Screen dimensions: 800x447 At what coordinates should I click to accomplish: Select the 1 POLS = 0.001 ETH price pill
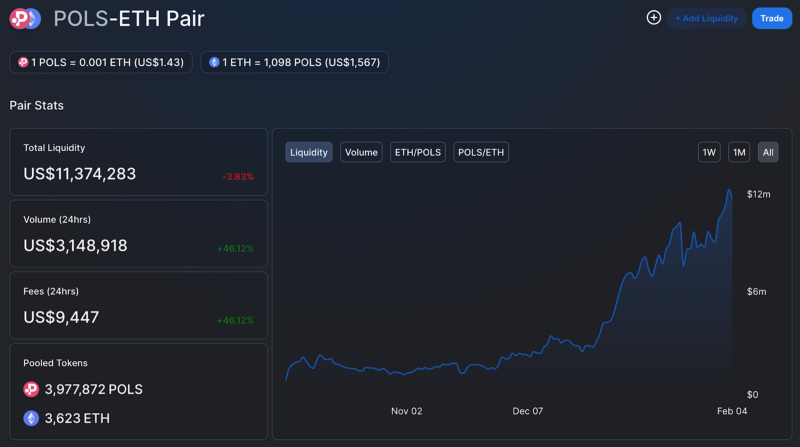(101, 62)
